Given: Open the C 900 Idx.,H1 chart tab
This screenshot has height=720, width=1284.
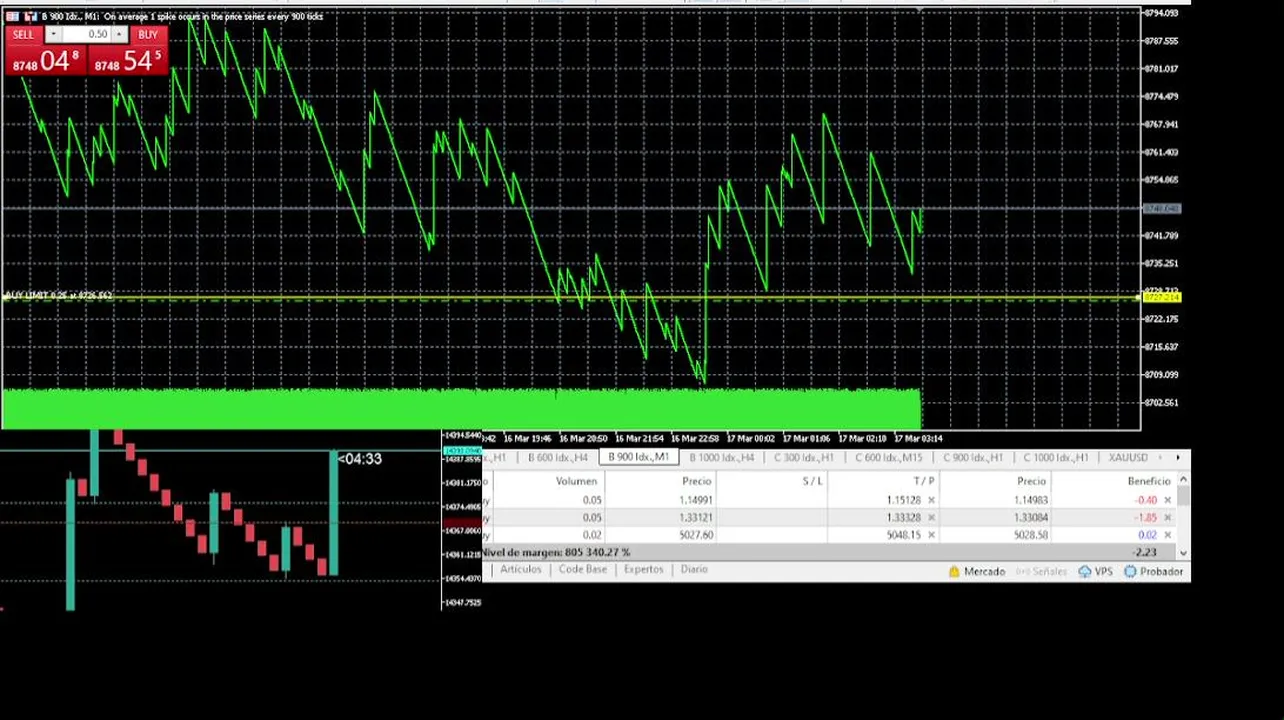Looking at the screenshot, I should [x=972, y=458].
